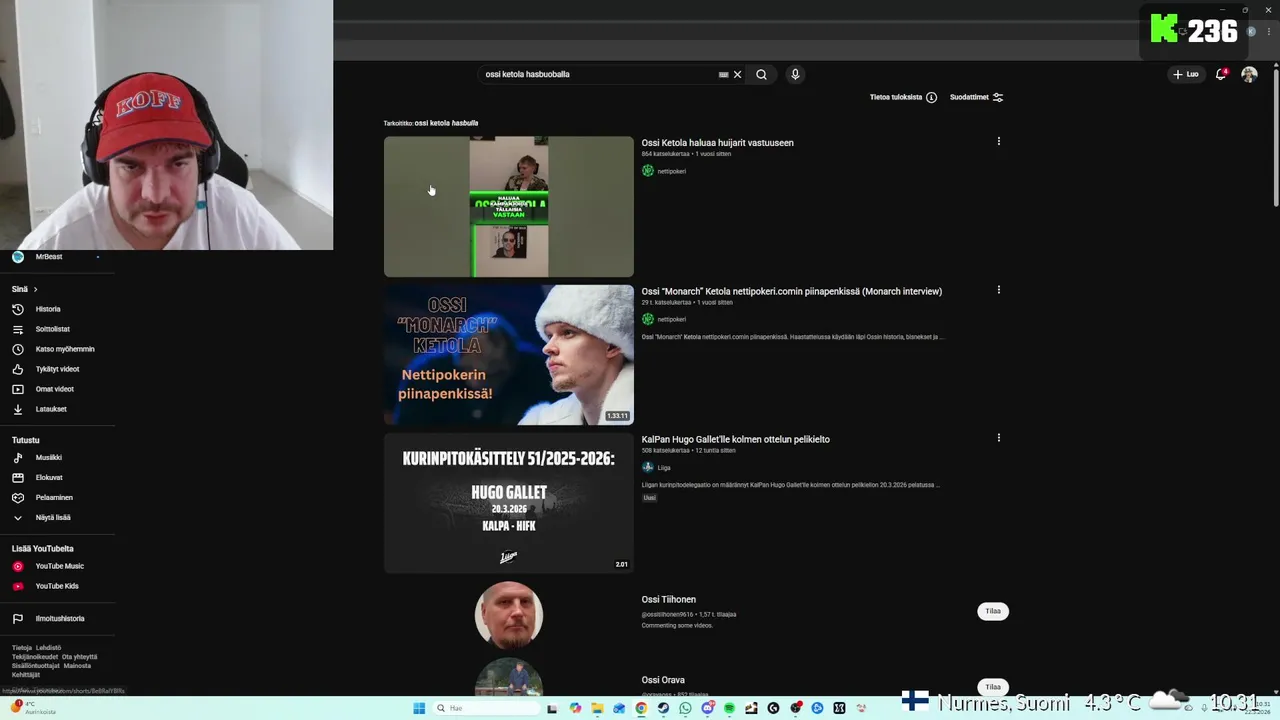Open Windows Start menu

pos(419,708)
